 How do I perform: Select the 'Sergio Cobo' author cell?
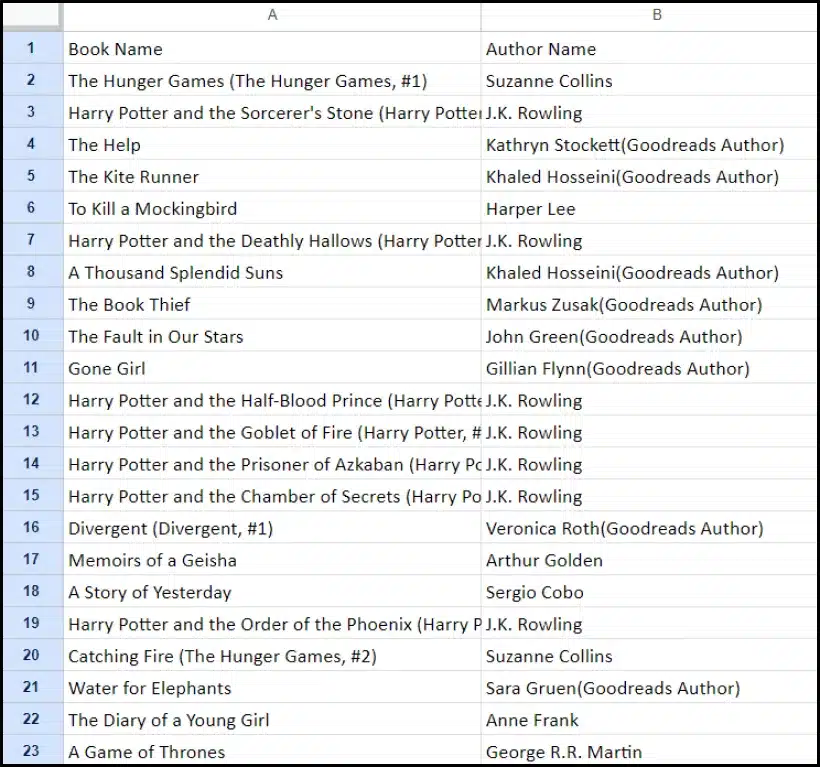coord(535,593)
